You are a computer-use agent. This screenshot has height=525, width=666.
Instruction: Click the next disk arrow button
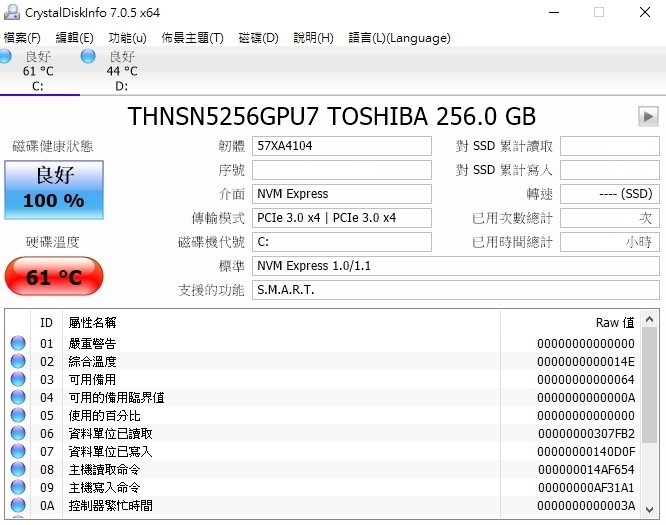[648, 116]
